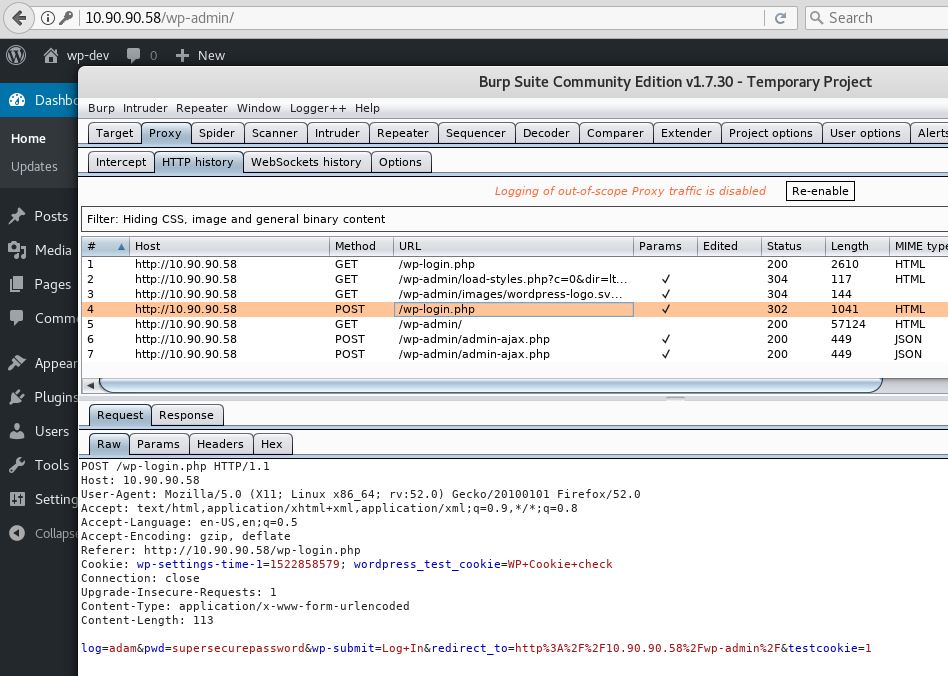This screenshot has height=676, width=948.
Task: Open the Logger++ menu
Action: 318,108
